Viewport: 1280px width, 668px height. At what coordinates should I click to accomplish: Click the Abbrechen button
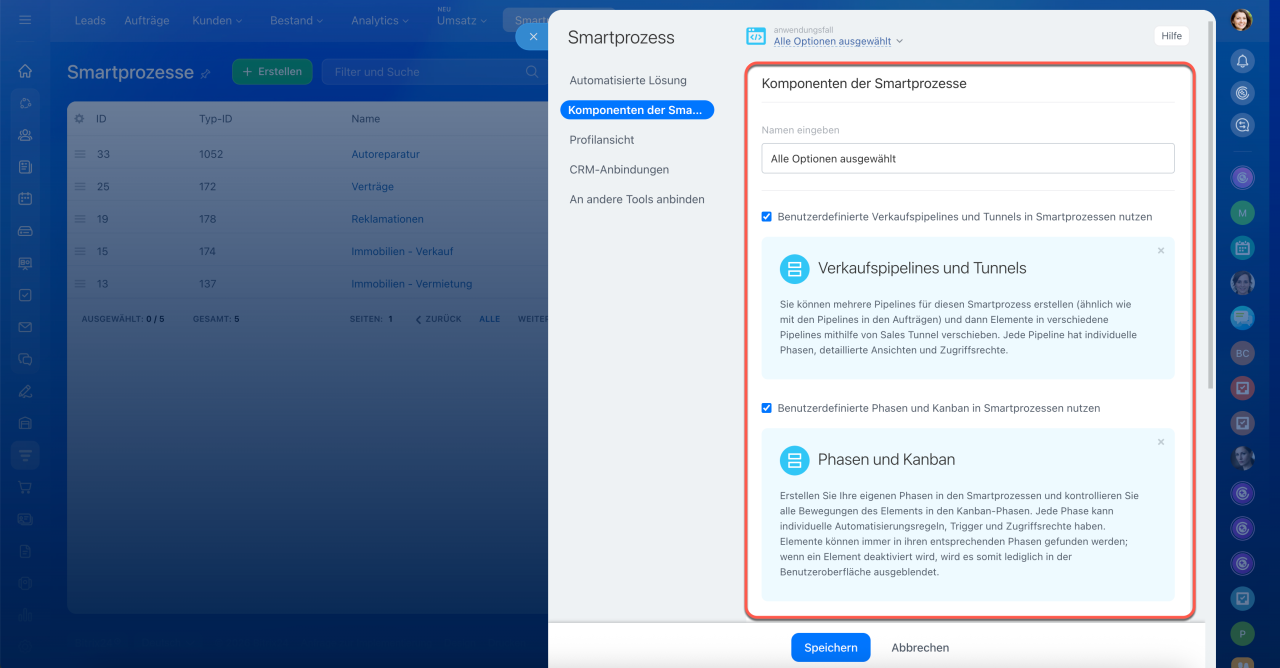pos(920,647)
